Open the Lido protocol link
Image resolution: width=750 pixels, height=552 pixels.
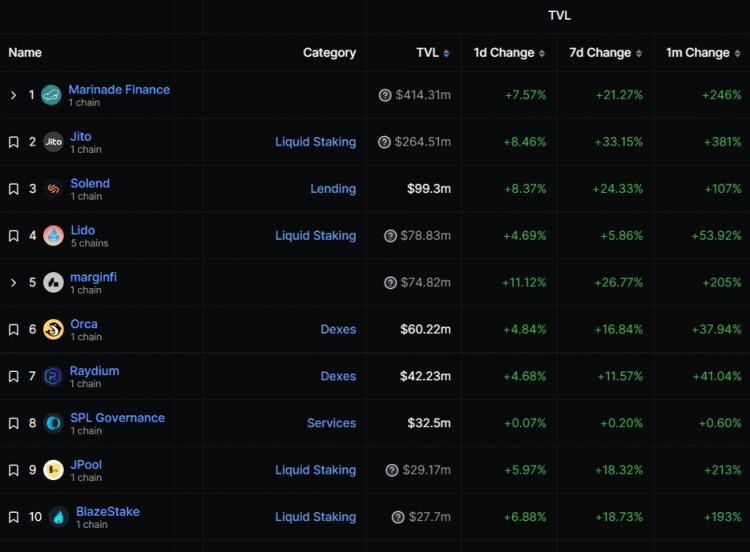point(83,230)
